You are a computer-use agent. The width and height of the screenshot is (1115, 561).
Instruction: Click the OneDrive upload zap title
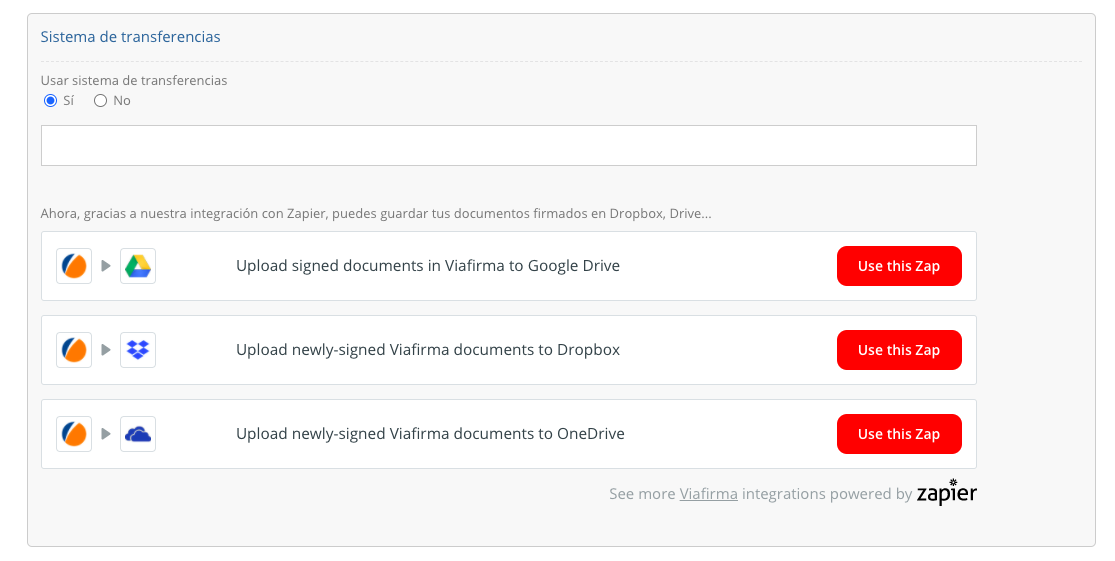point(430,434)
